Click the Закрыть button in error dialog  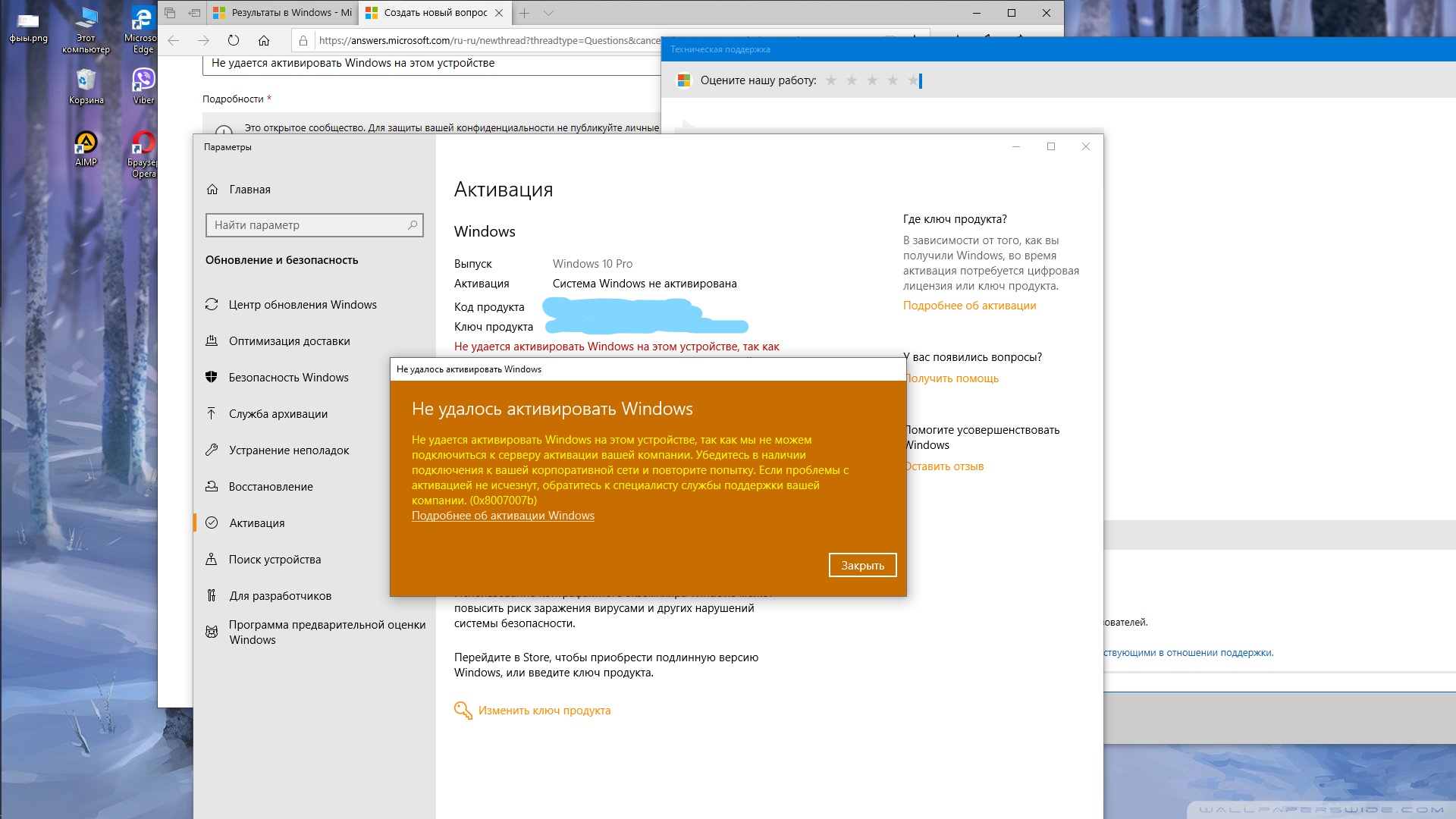pyautogui.click(x=862, y=565)
